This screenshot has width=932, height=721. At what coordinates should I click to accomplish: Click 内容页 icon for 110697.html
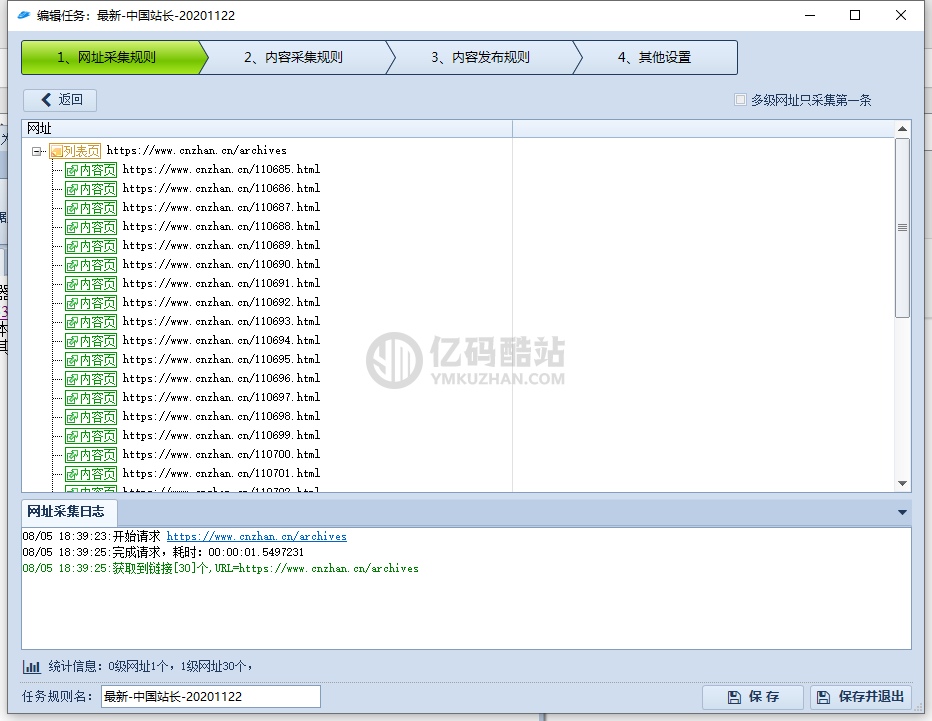coord(91,398)
